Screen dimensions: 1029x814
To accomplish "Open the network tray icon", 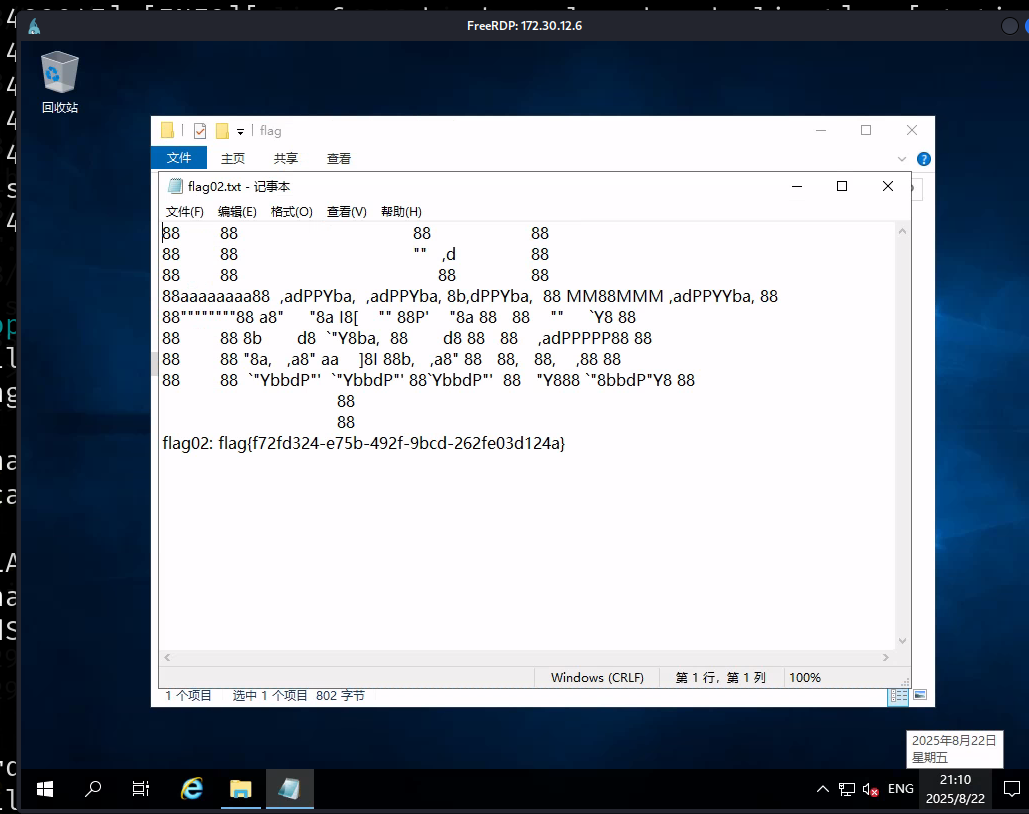I will 847,789.
